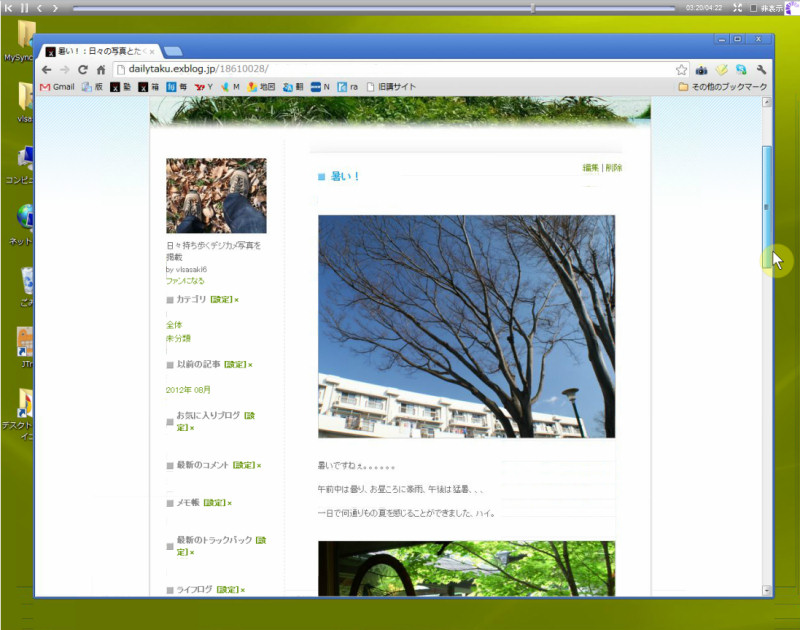Open the ra bookmark
The width and height of the screenshot is (800, 630).
click(x=347, y=87)
